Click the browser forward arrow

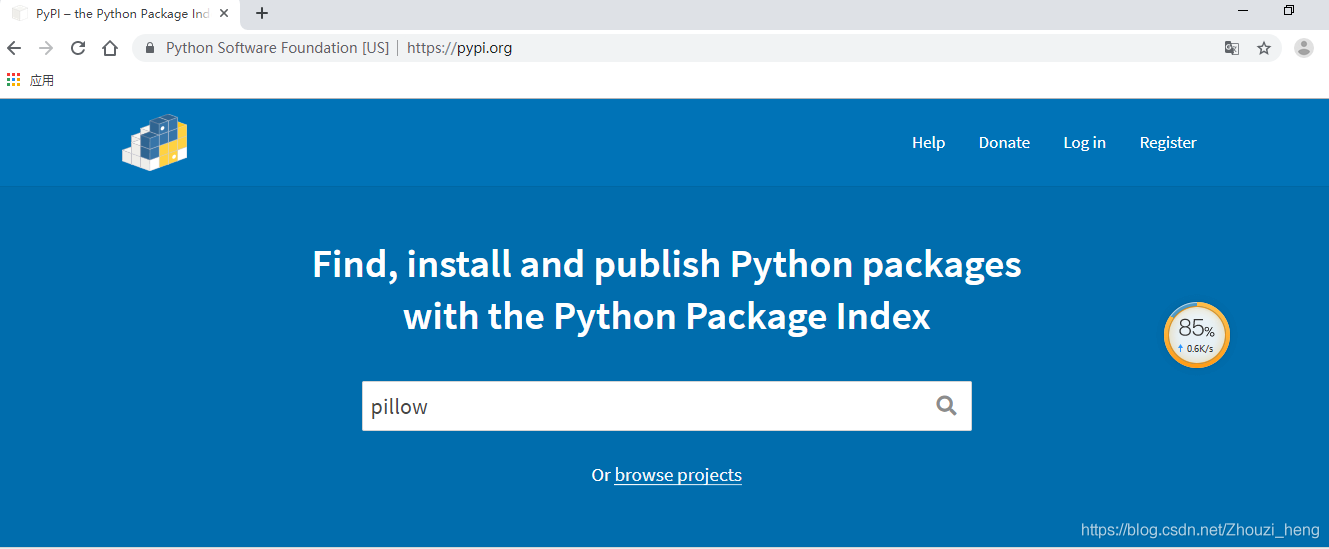point(46,48)
